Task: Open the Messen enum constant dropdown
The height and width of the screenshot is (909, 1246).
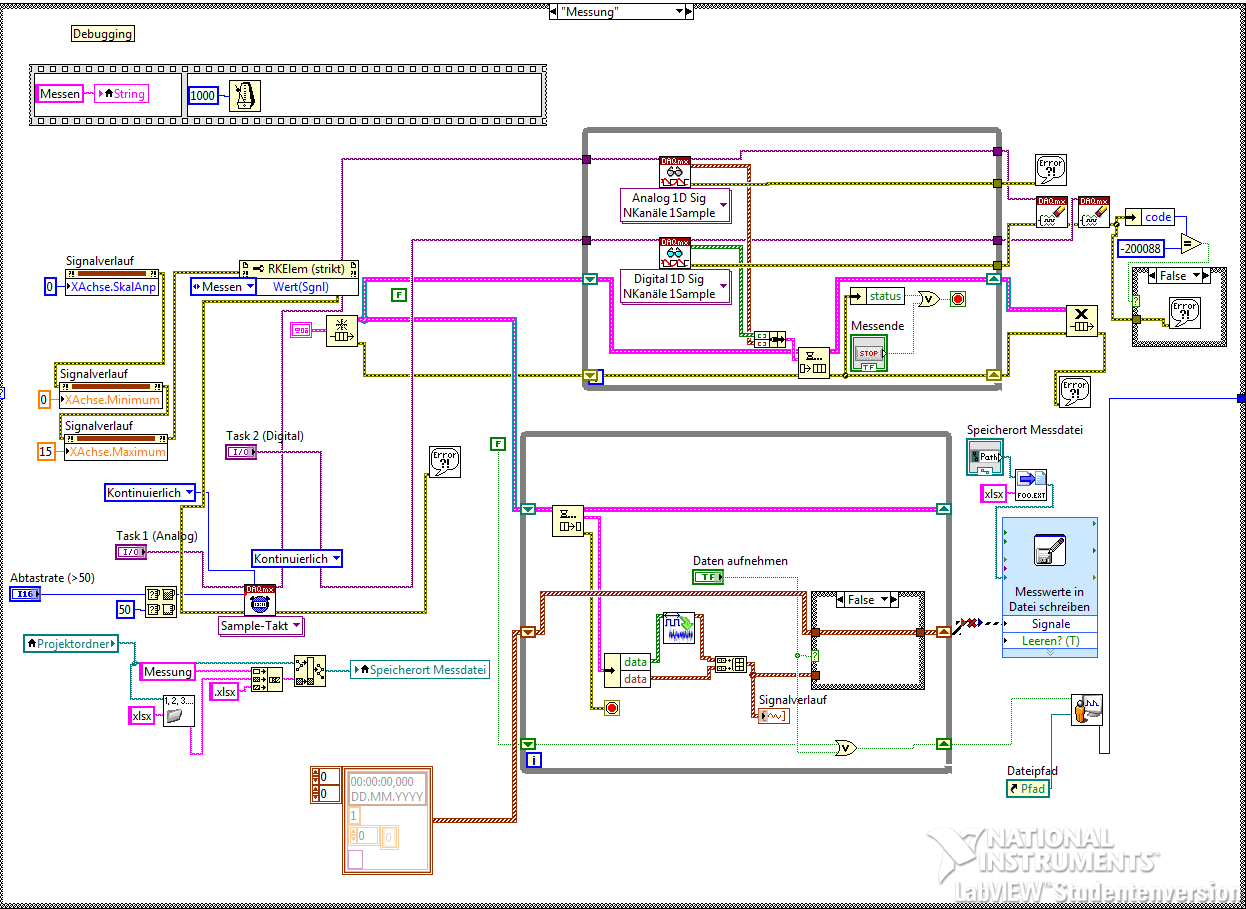Action: (x=223, y=287)
